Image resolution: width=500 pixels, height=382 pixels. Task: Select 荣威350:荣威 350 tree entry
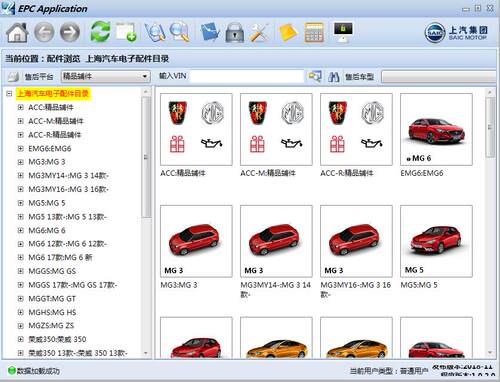click(57, 339)
